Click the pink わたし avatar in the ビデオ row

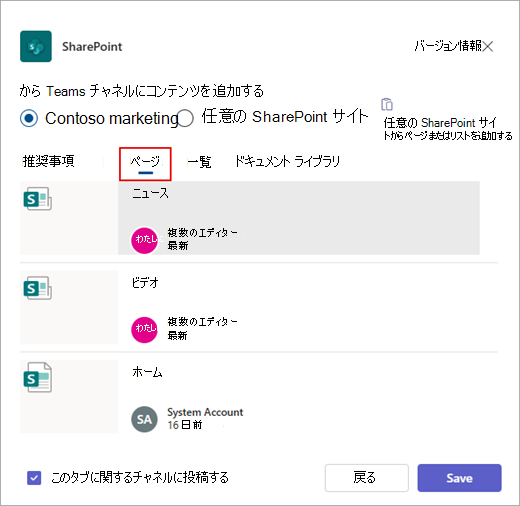pyautogui.click(x=144, y=330)
